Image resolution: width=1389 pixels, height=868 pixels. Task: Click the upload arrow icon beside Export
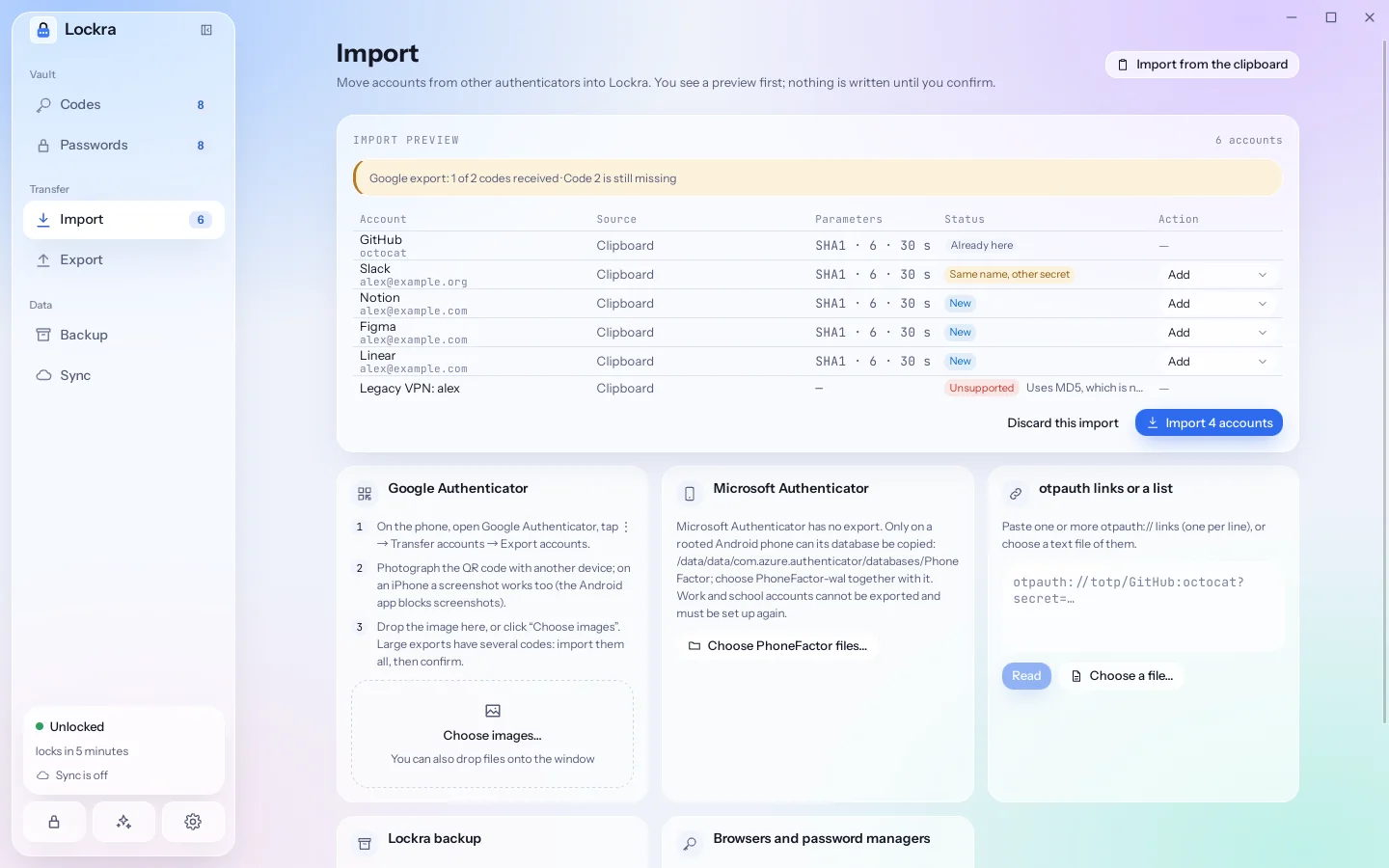[43, 260]
